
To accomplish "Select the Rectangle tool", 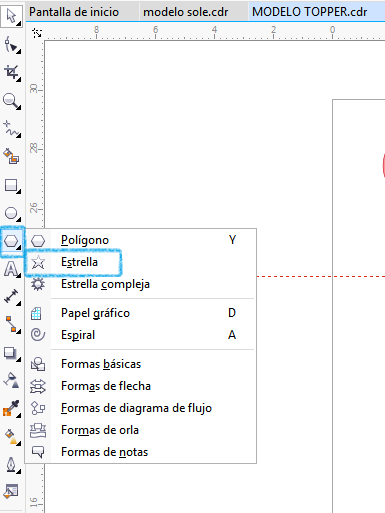I will point(12,185).
